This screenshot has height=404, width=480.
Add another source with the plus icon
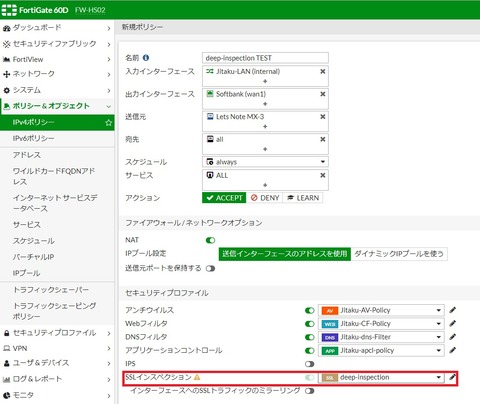click(x=265, y=127)
